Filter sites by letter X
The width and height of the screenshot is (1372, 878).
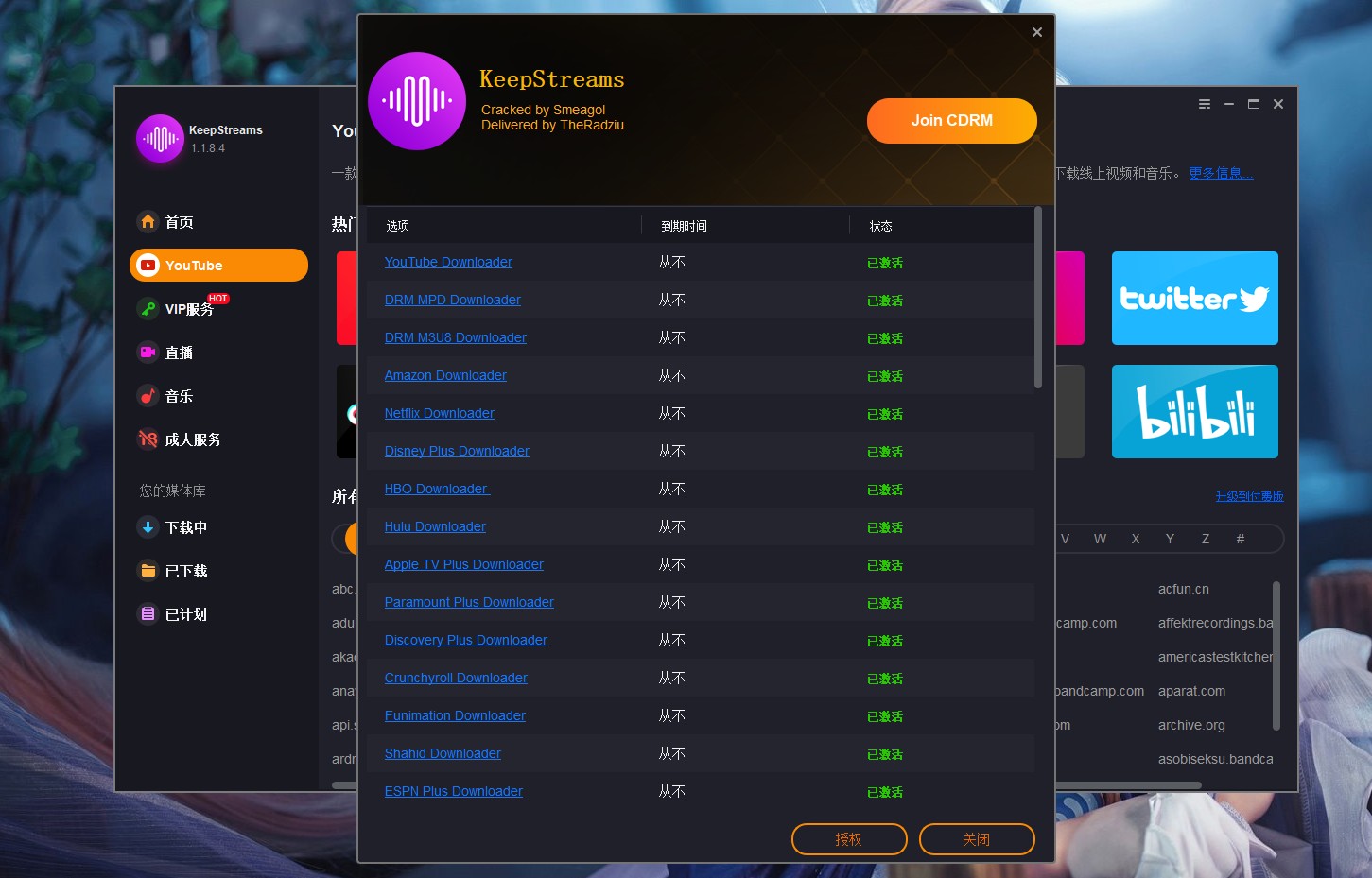1136,539
